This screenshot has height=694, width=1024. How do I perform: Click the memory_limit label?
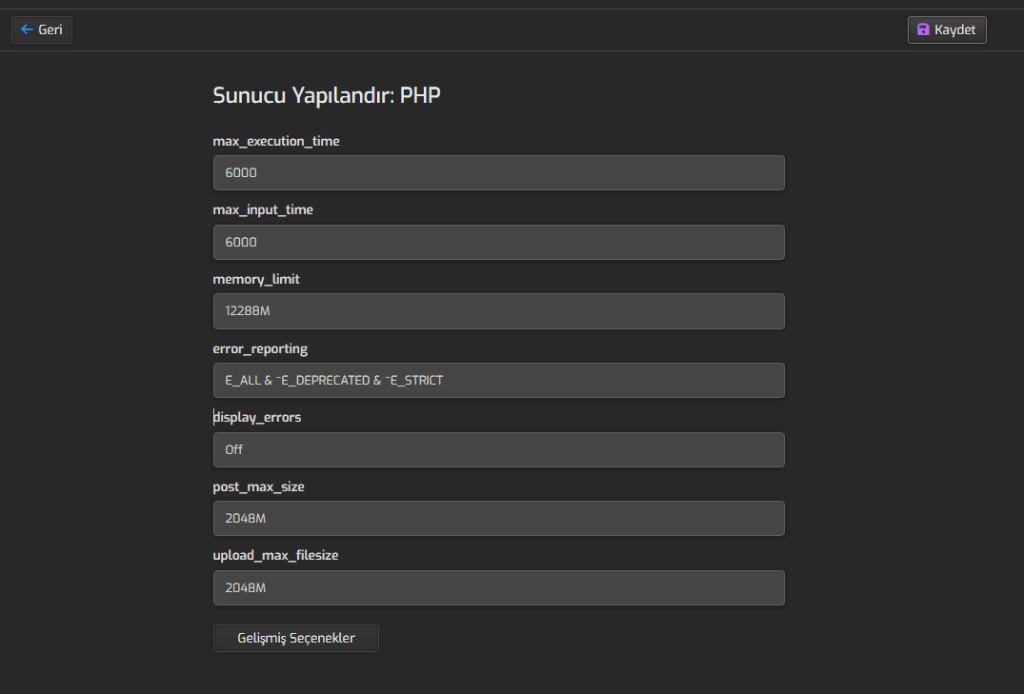256,279
